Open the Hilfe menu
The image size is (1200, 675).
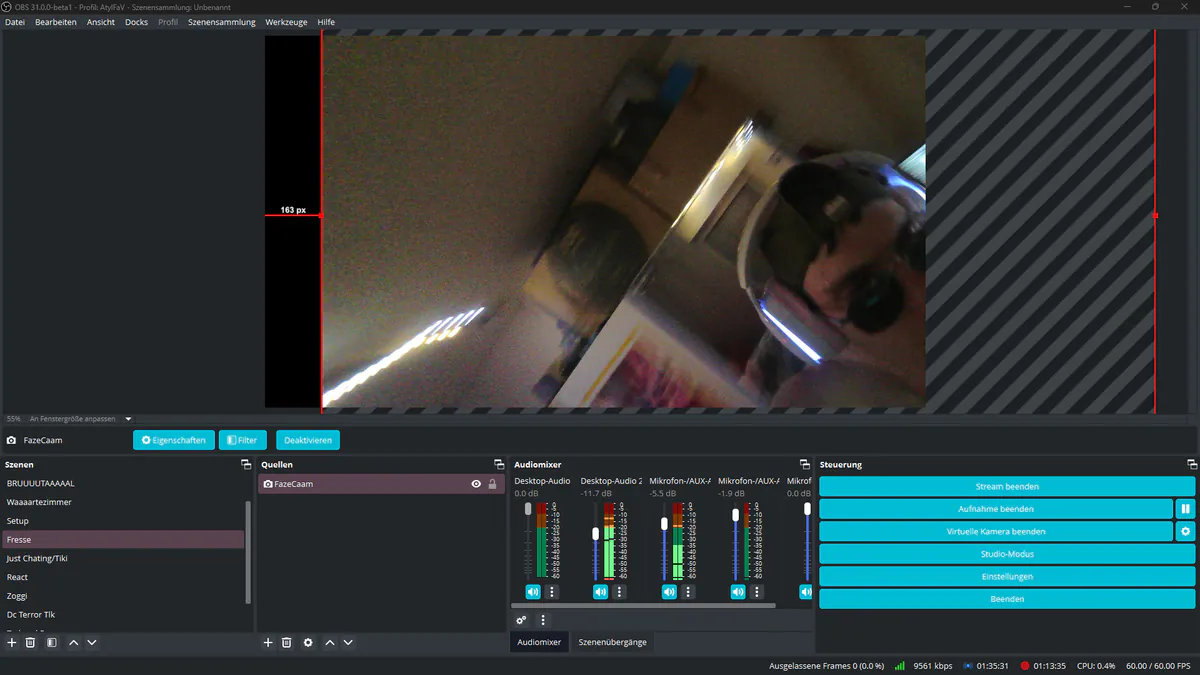point(326,22)
